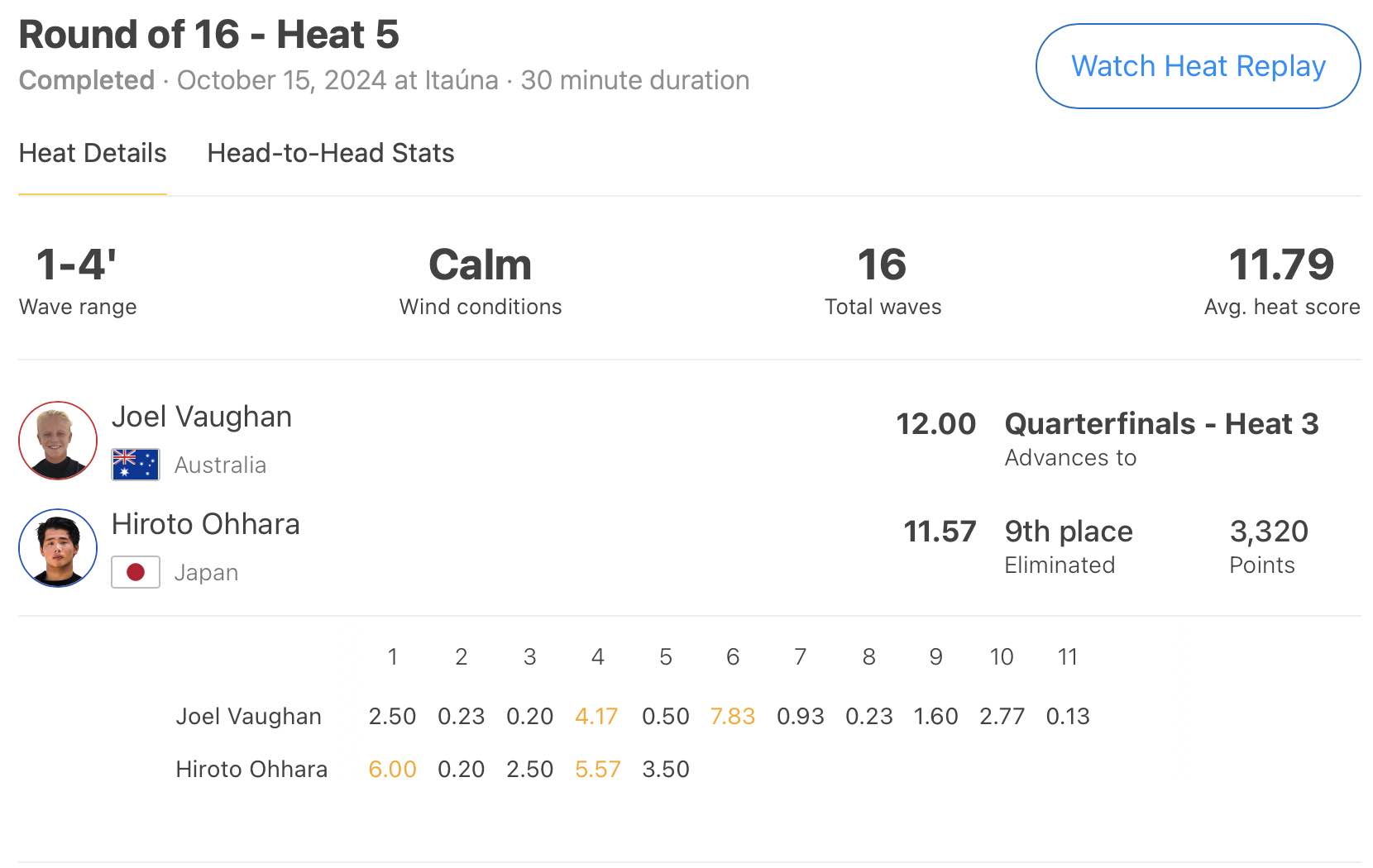The height and width of the screenshot is (868, 1373).
Task: Open Hiroto Ohhara's athlete name link
Action: point(206,524)
